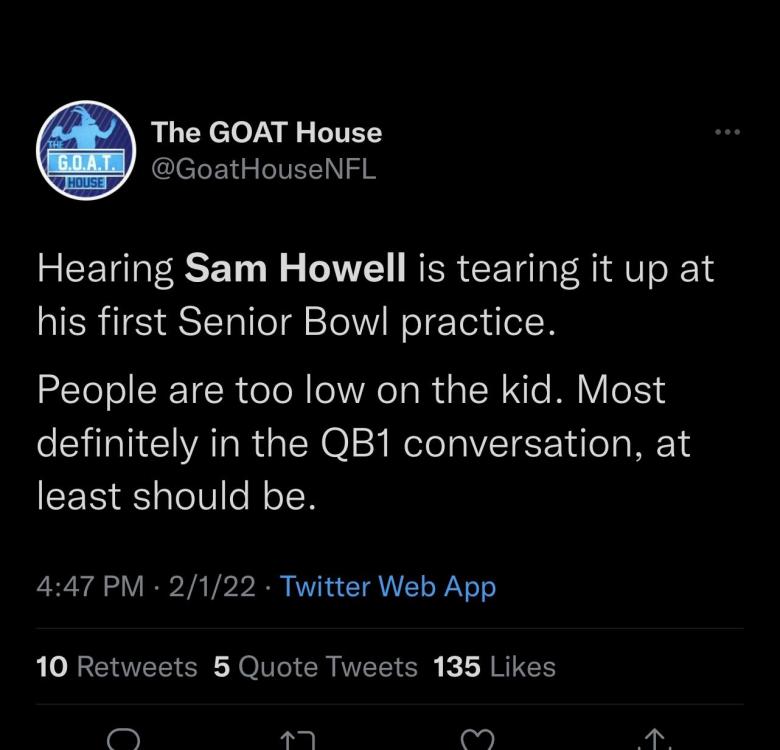Click the G.O.A.T. House profile avatar

86,150
